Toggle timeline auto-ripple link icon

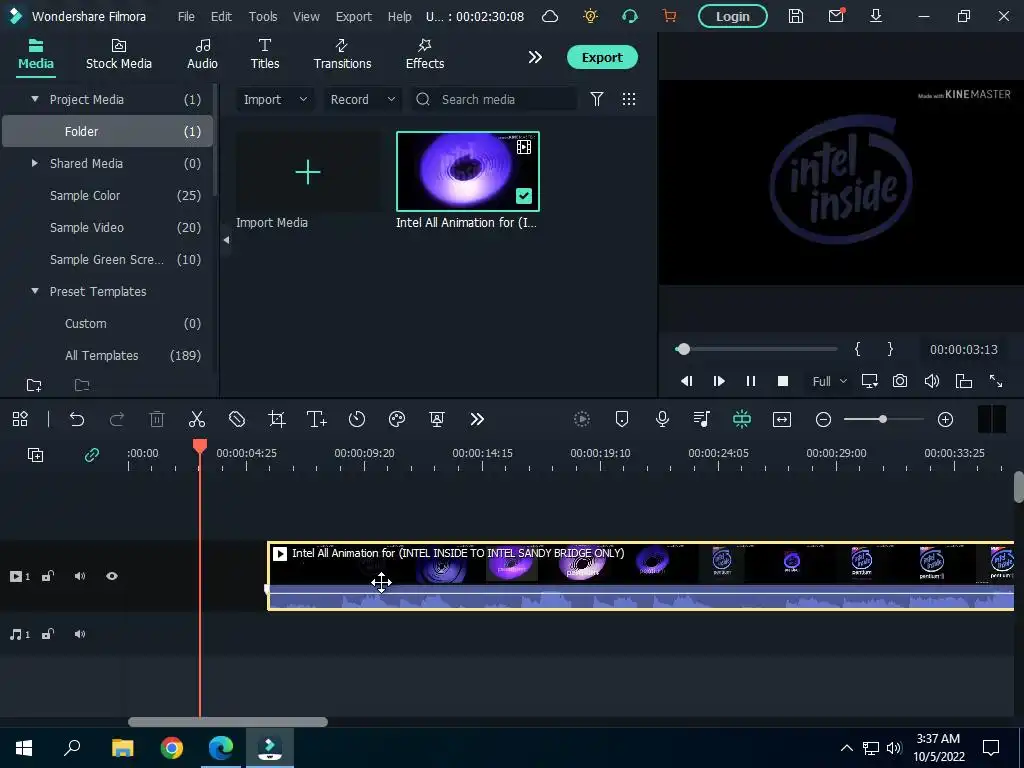pyautogui.click(x=92, y=455)
